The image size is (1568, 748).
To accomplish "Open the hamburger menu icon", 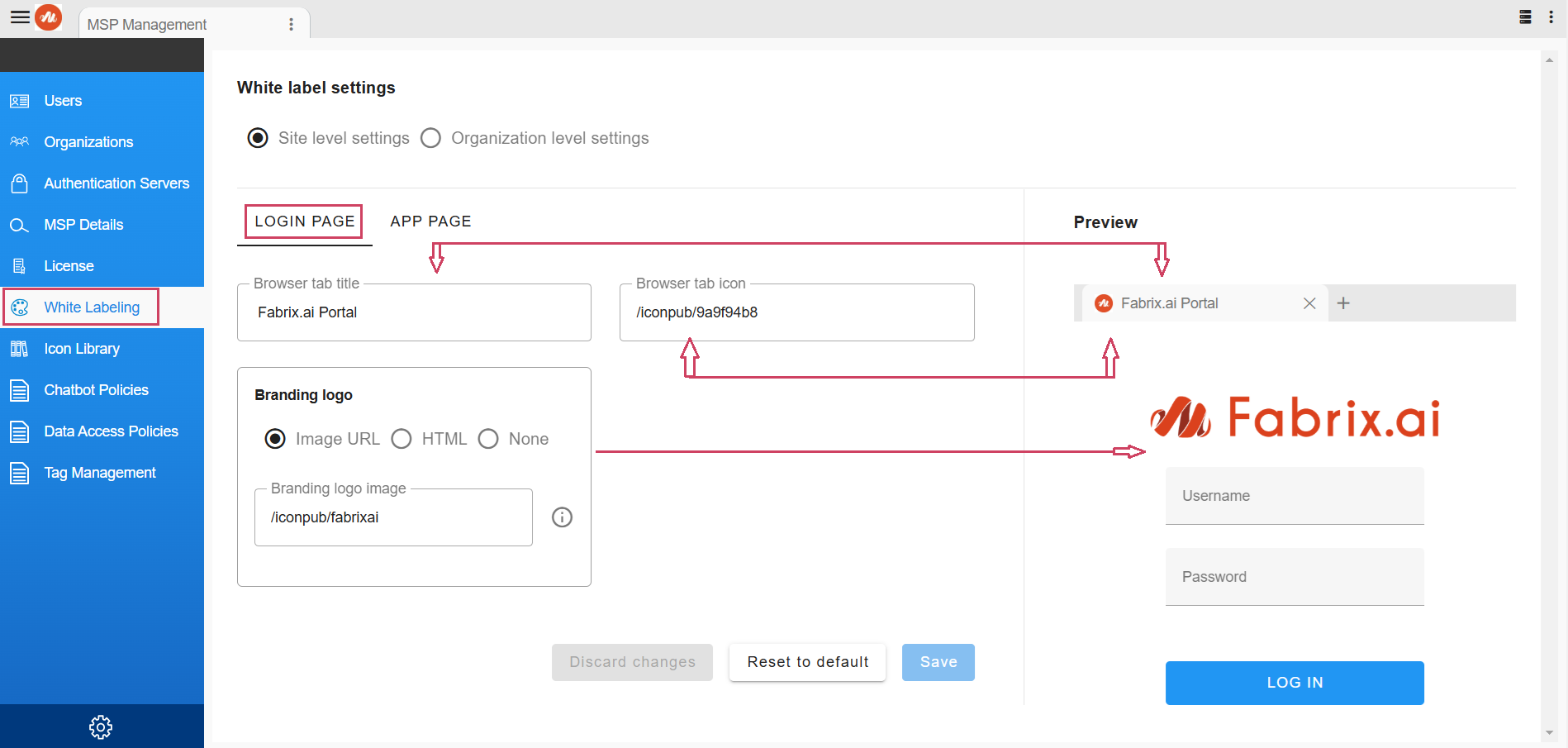I will pos(20,17).
